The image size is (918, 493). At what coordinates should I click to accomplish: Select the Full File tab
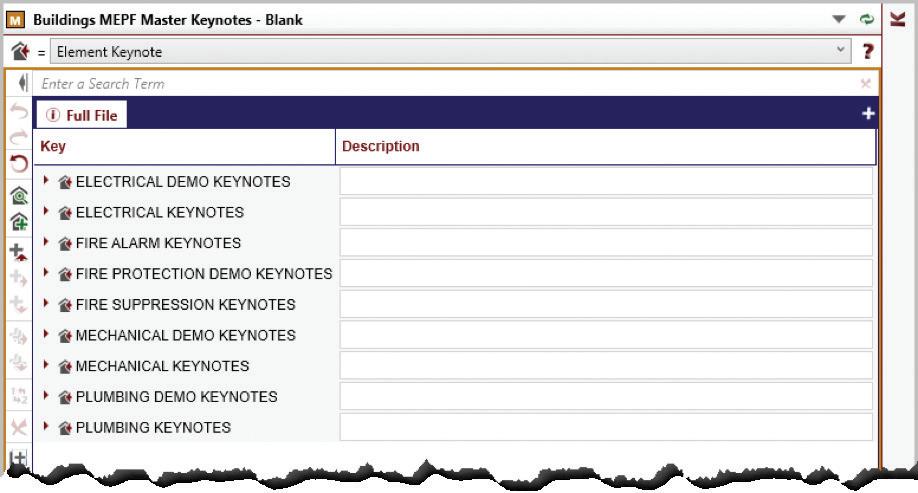click(x=82, y=115)
